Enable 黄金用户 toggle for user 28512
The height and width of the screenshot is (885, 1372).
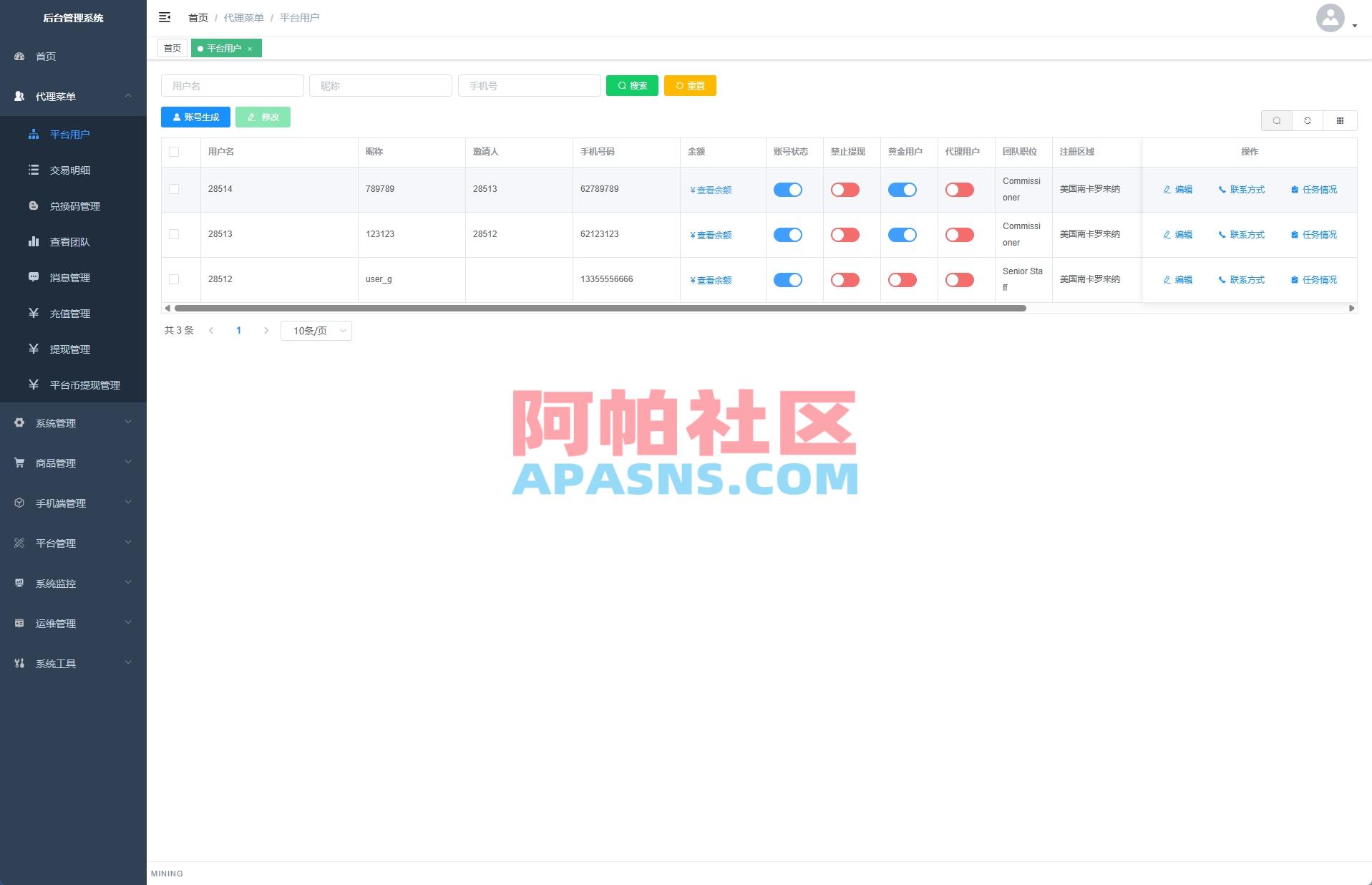click(x=902, y=280)
